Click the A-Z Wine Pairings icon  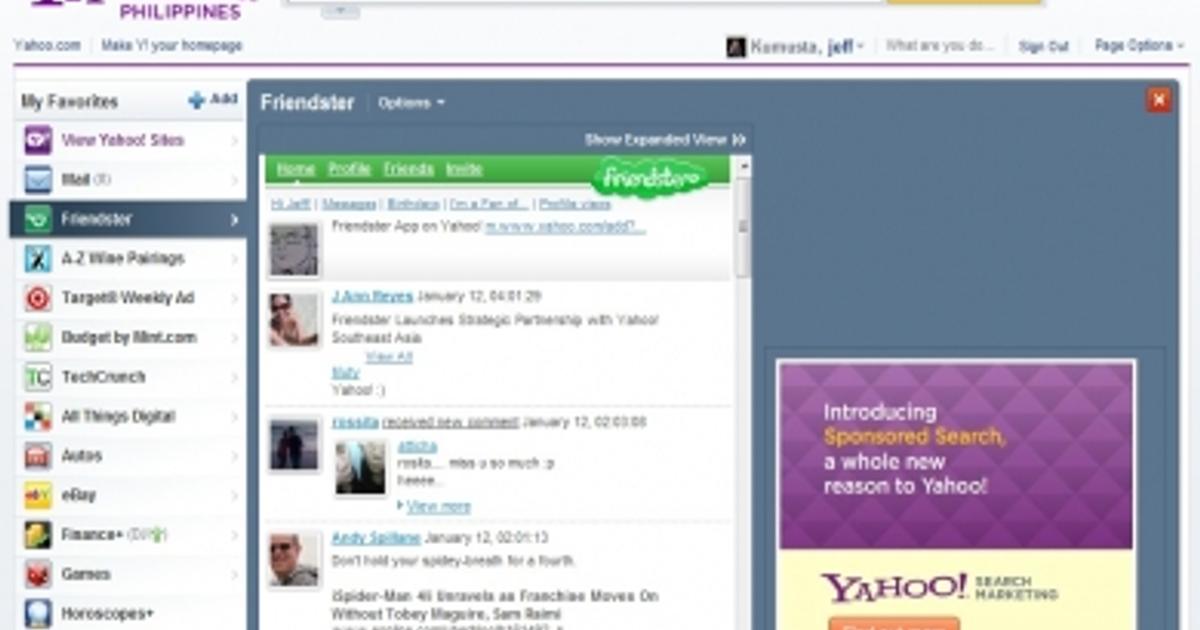[x=38, y=259]
